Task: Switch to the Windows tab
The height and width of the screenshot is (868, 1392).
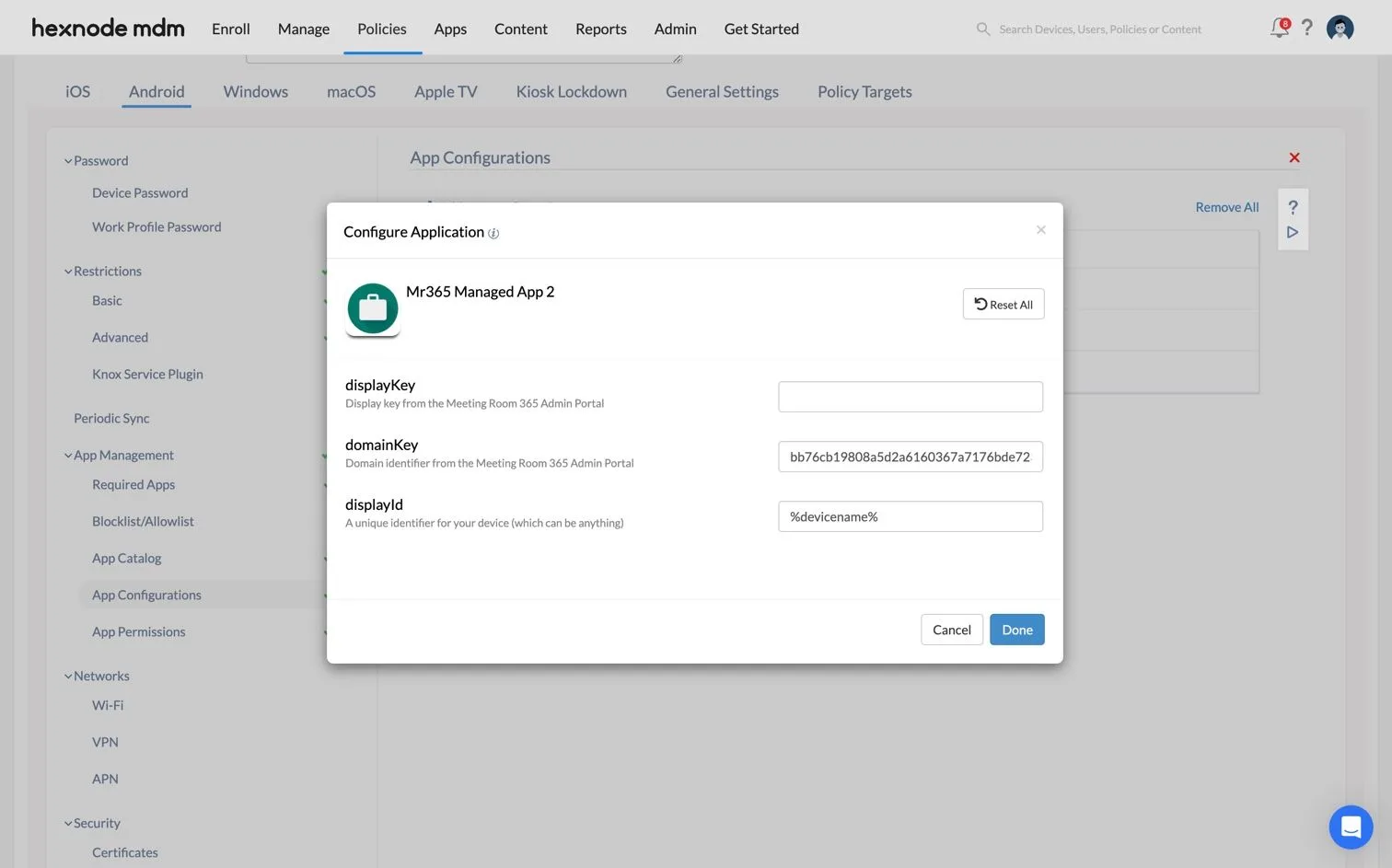Action: (256, 91)
